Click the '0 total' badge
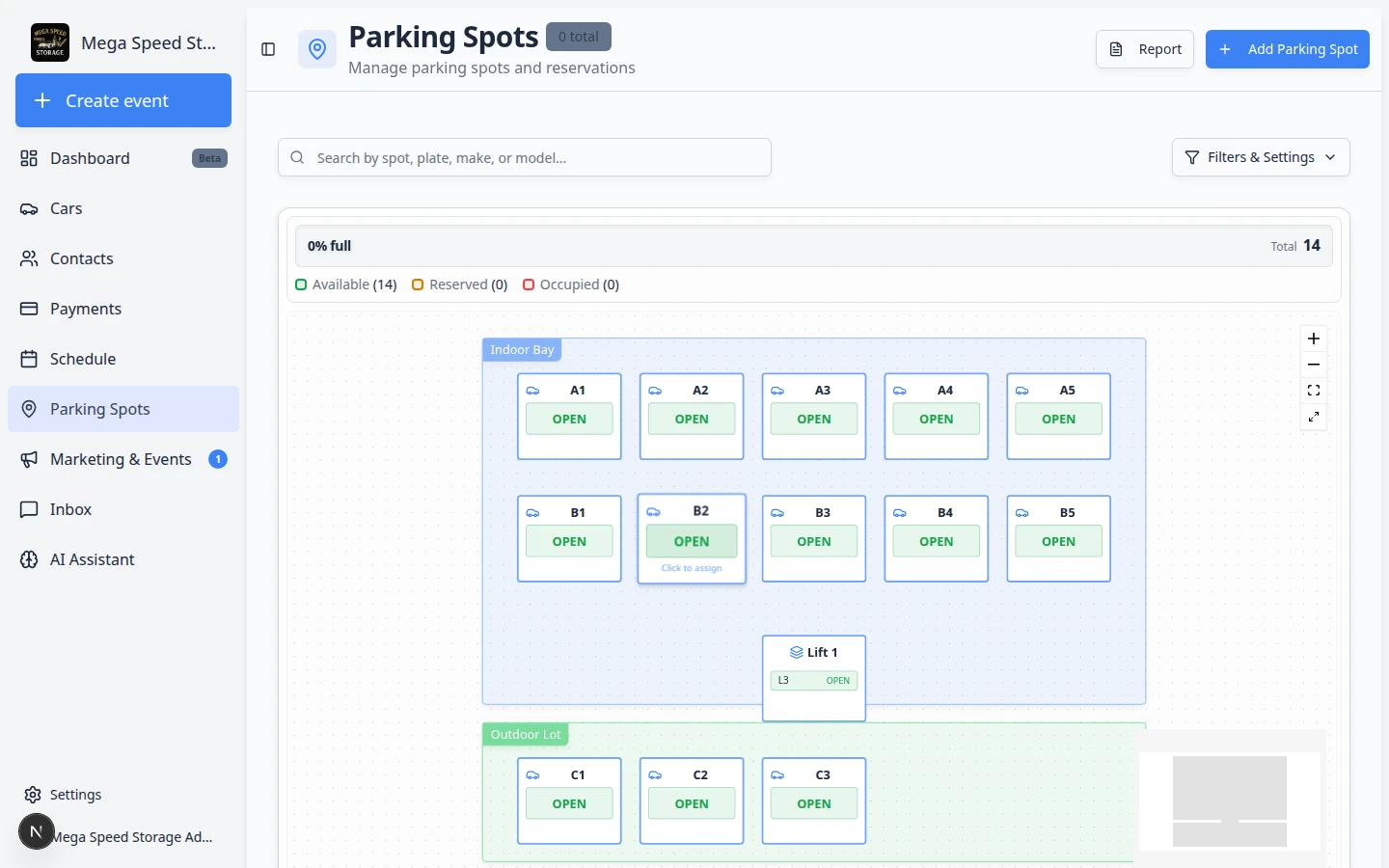This screenshot has width=1389, height=868. pos(579,37)
